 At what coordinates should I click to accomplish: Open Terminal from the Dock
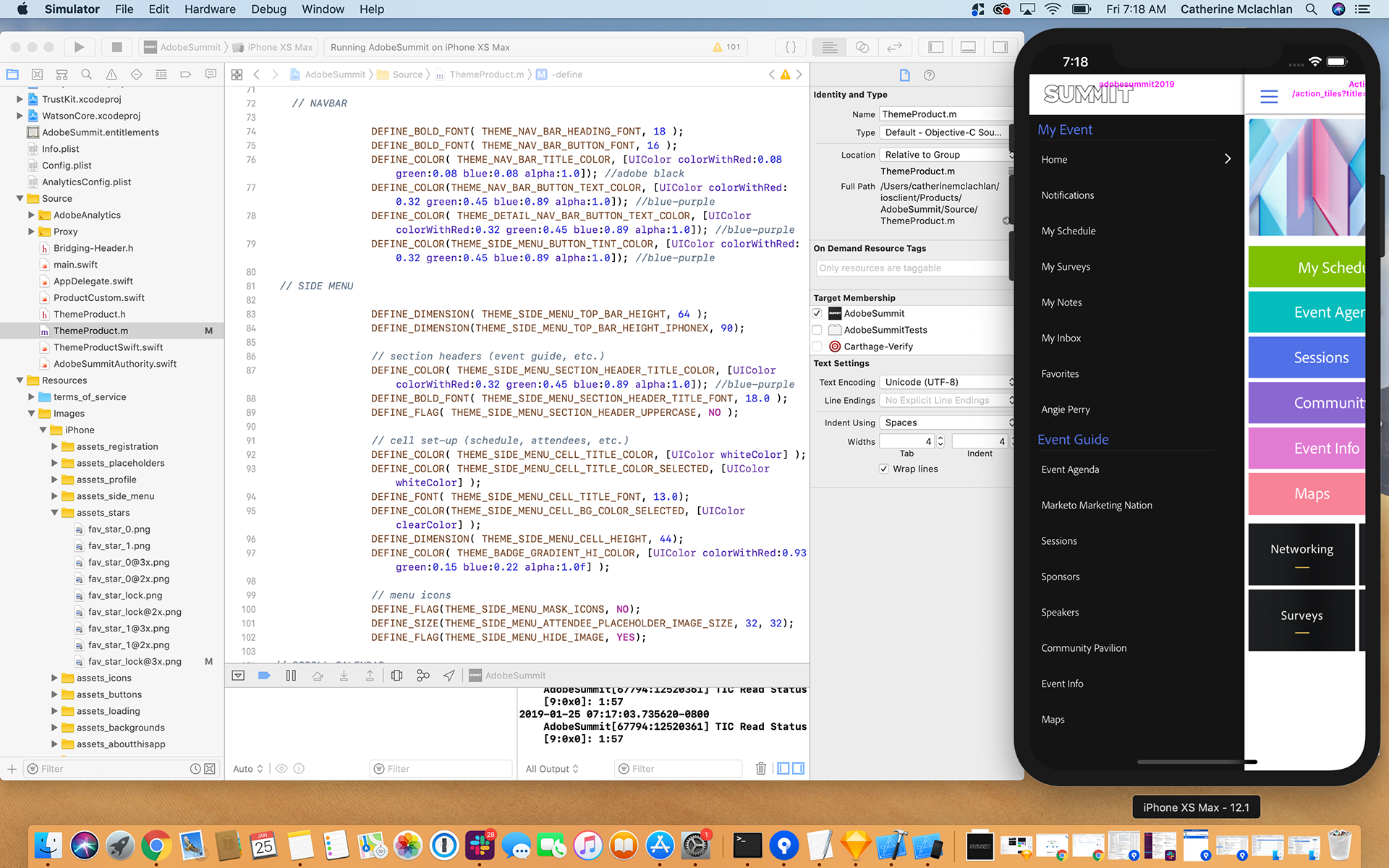747,845
